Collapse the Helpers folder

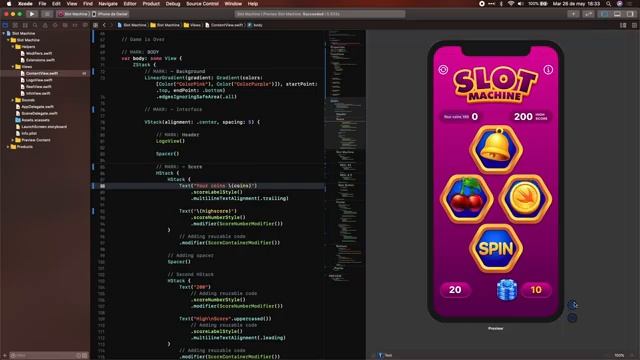(13, 47)
